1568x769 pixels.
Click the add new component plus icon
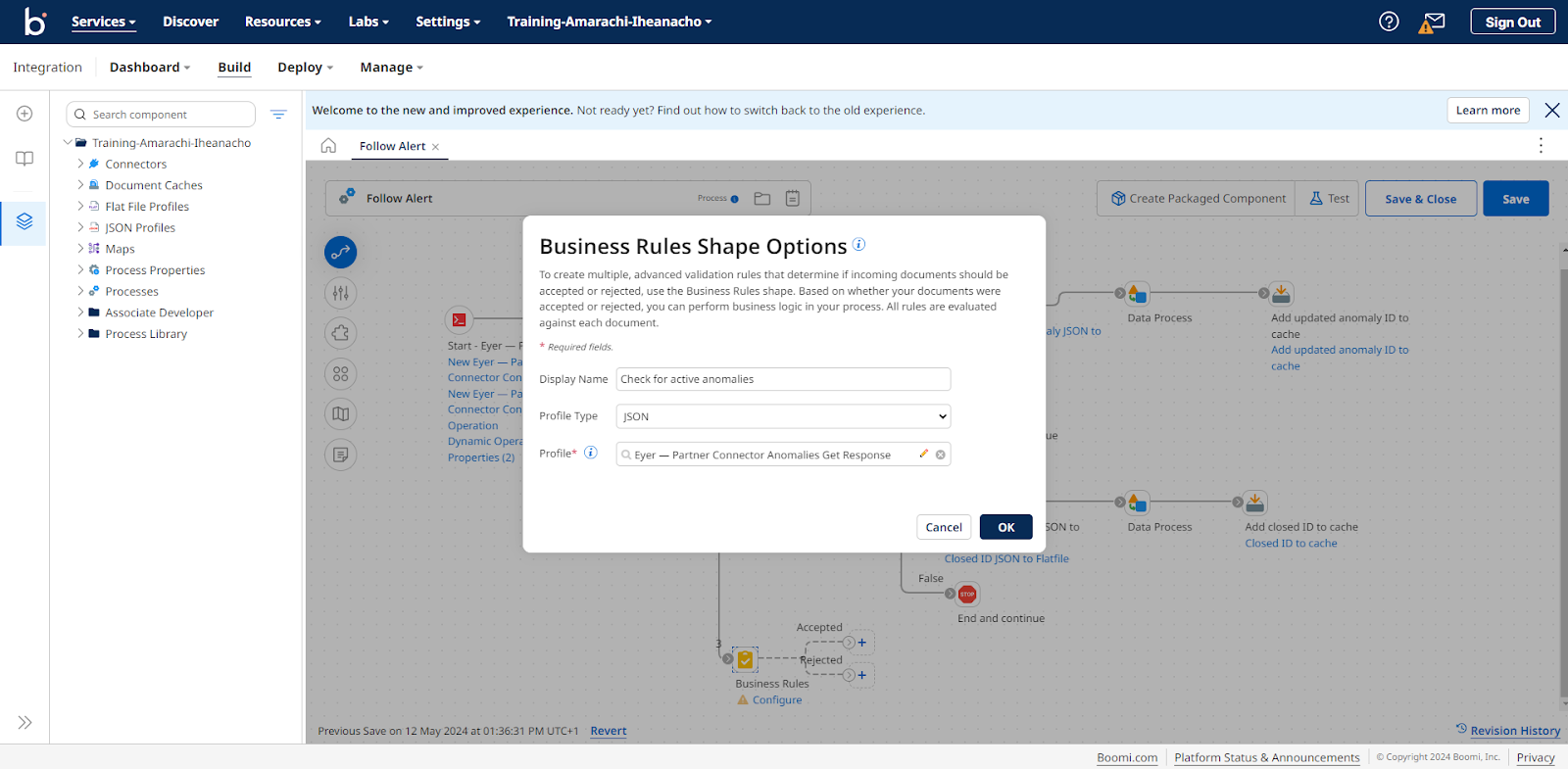pyautogui.click(x=24, y=114)
